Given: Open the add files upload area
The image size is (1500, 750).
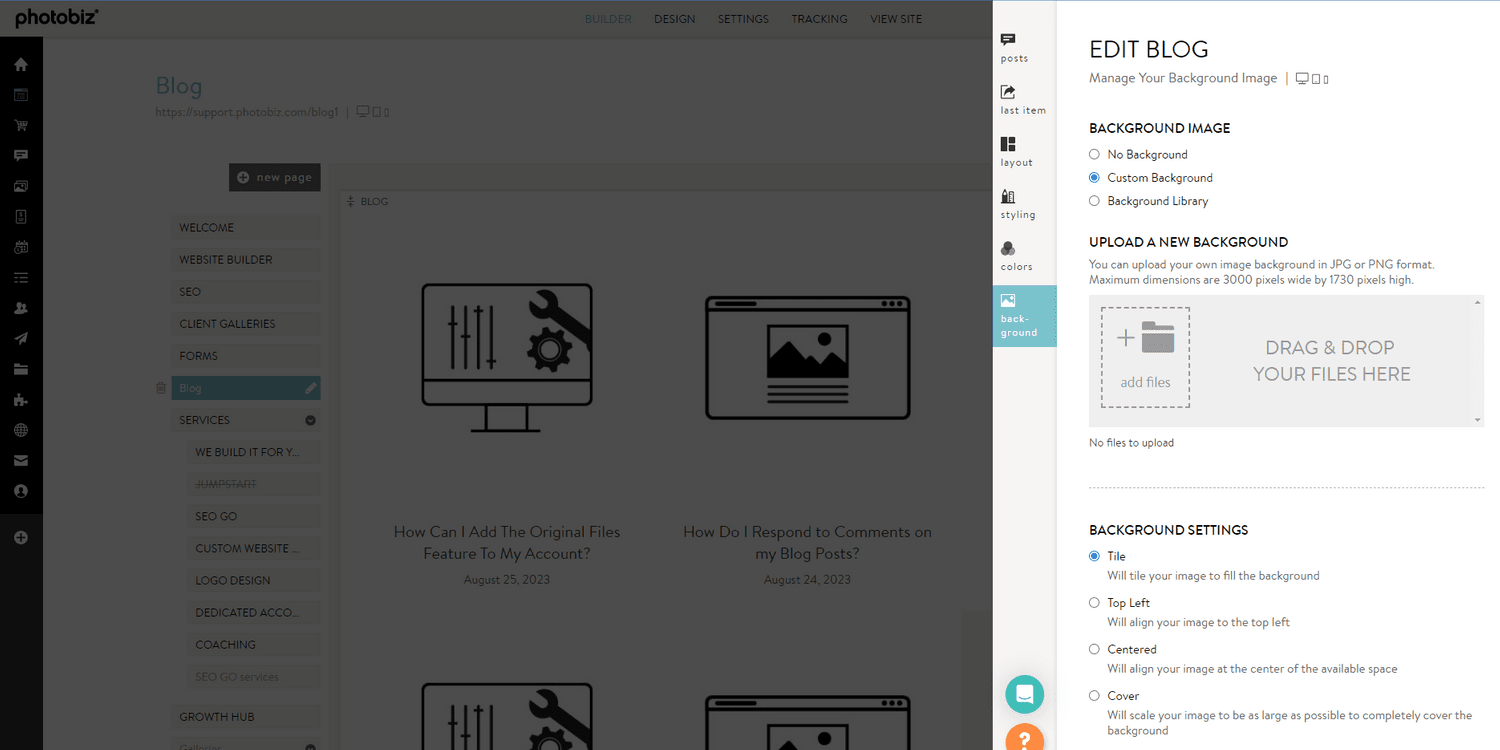Looking at the screenshot, I should 1145,355.
